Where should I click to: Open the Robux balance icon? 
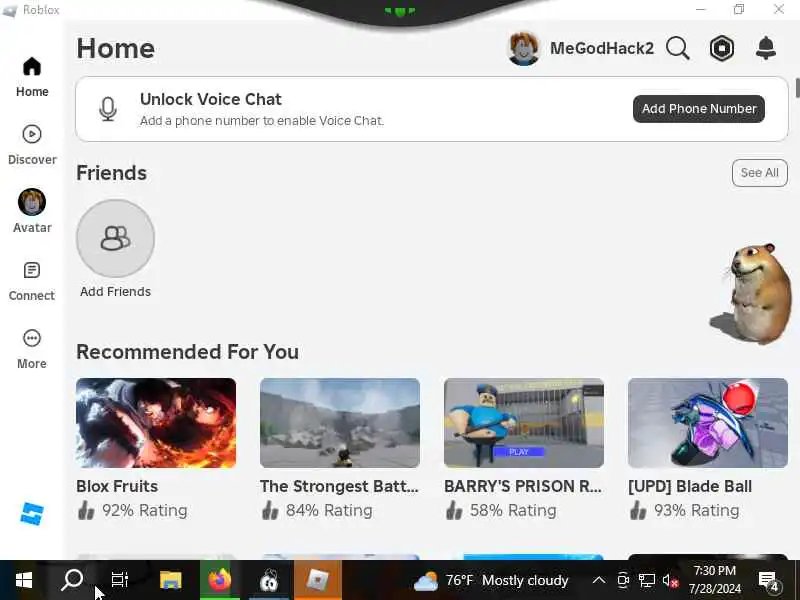(x=722, y=48)
